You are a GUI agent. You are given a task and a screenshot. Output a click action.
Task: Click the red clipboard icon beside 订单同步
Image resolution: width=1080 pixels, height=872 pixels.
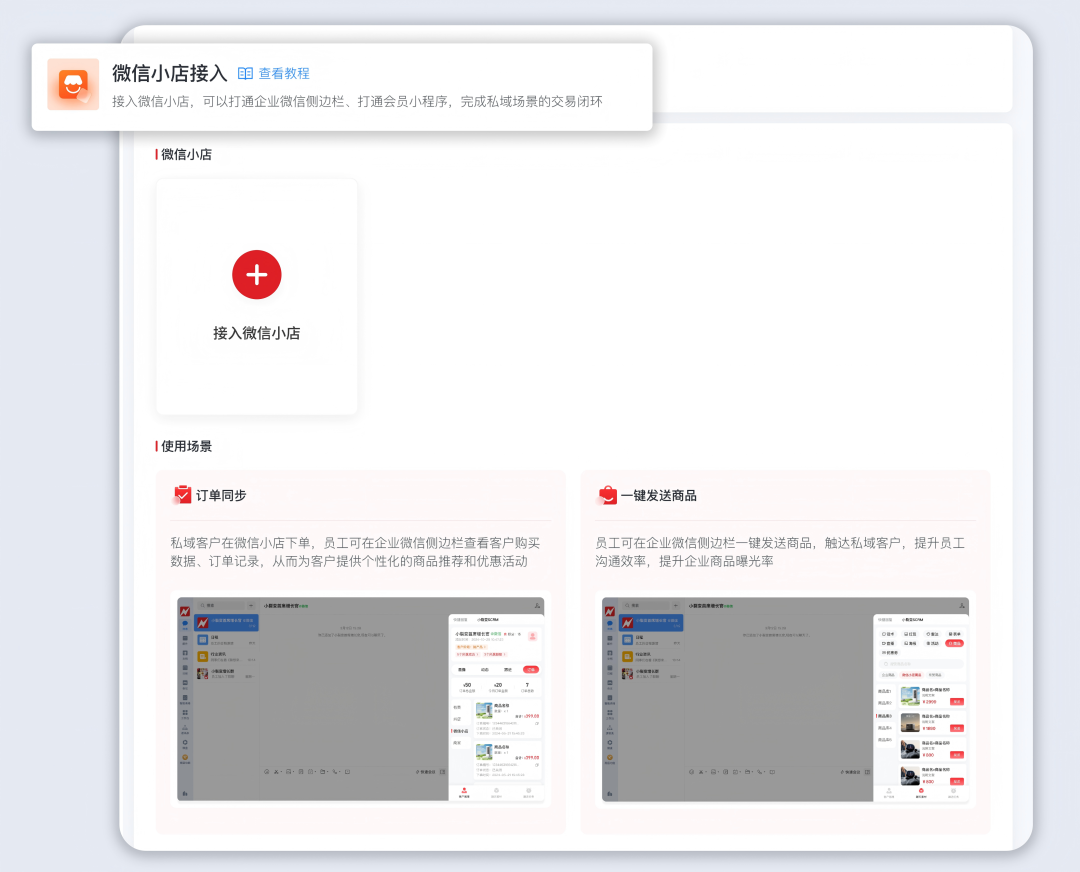182,494
